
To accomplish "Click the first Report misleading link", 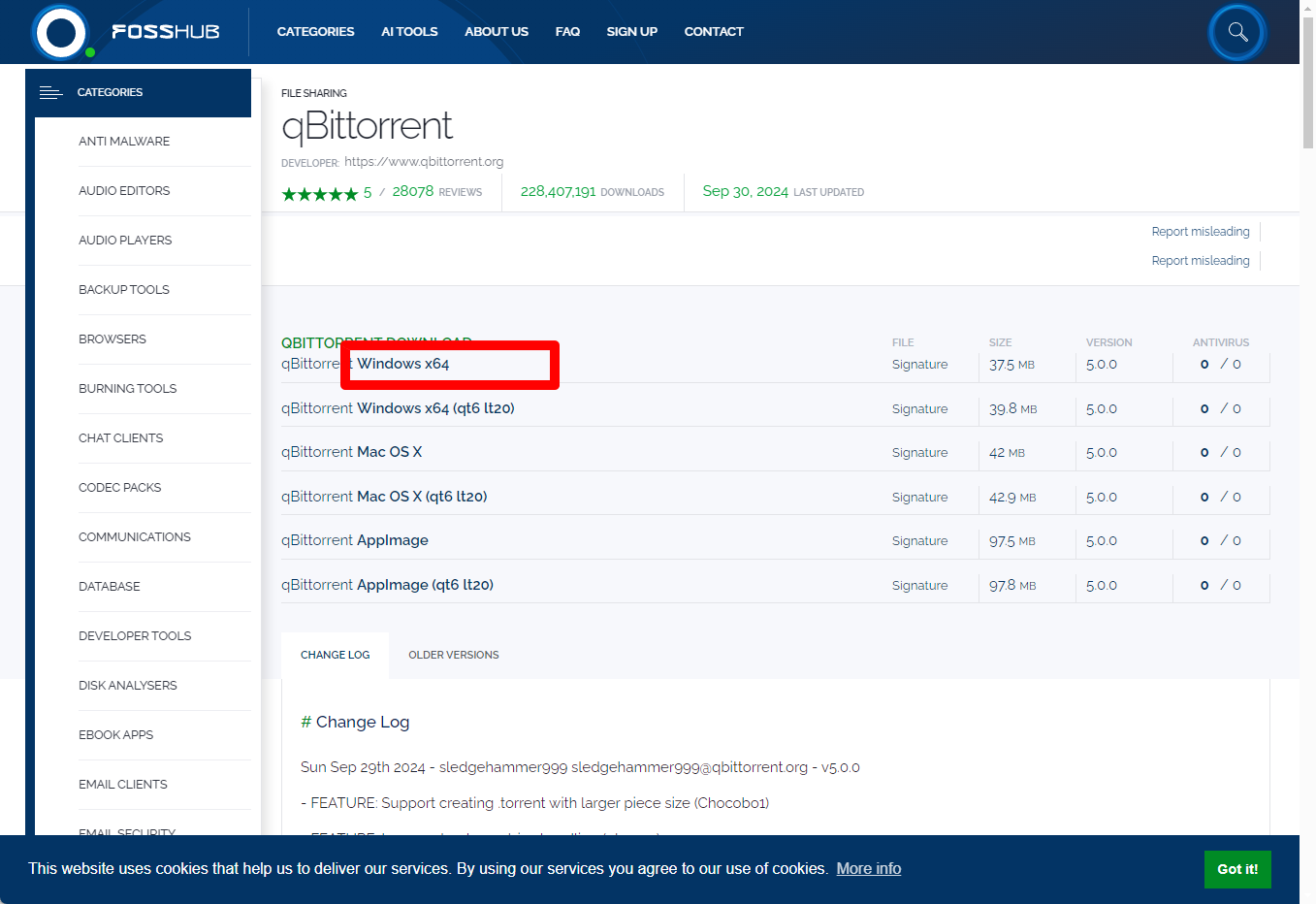I will coord(1201,232).
